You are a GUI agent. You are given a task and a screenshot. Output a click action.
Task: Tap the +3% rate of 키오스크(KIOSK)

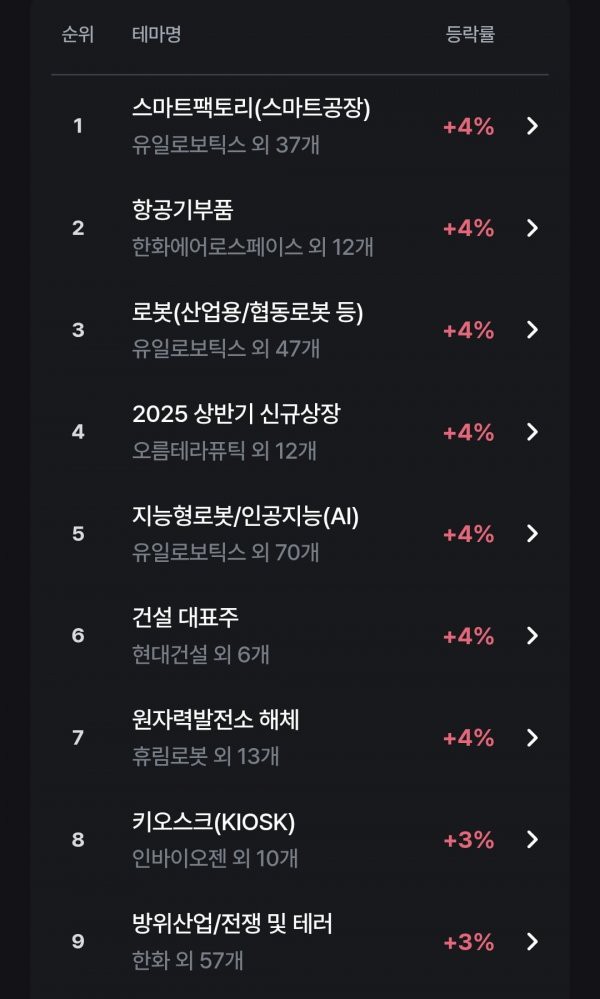pos(469,840)
